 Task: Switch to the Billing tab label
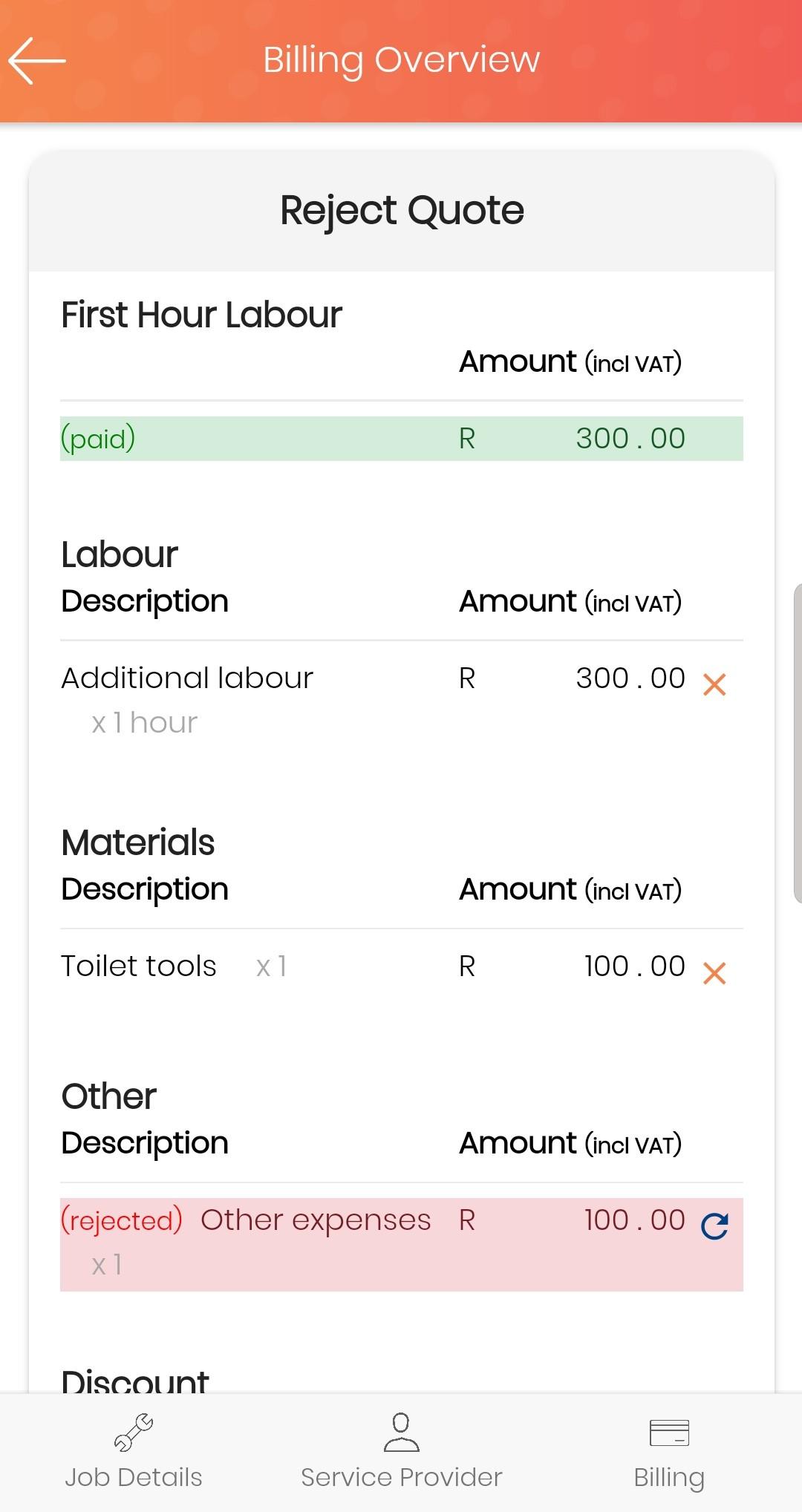[669, 1478]
